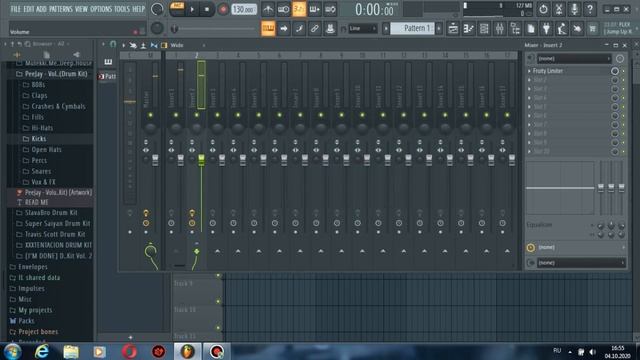Click the link (multilink controllers) icon
The image size is (640, 360).
[x=315, y=29]
